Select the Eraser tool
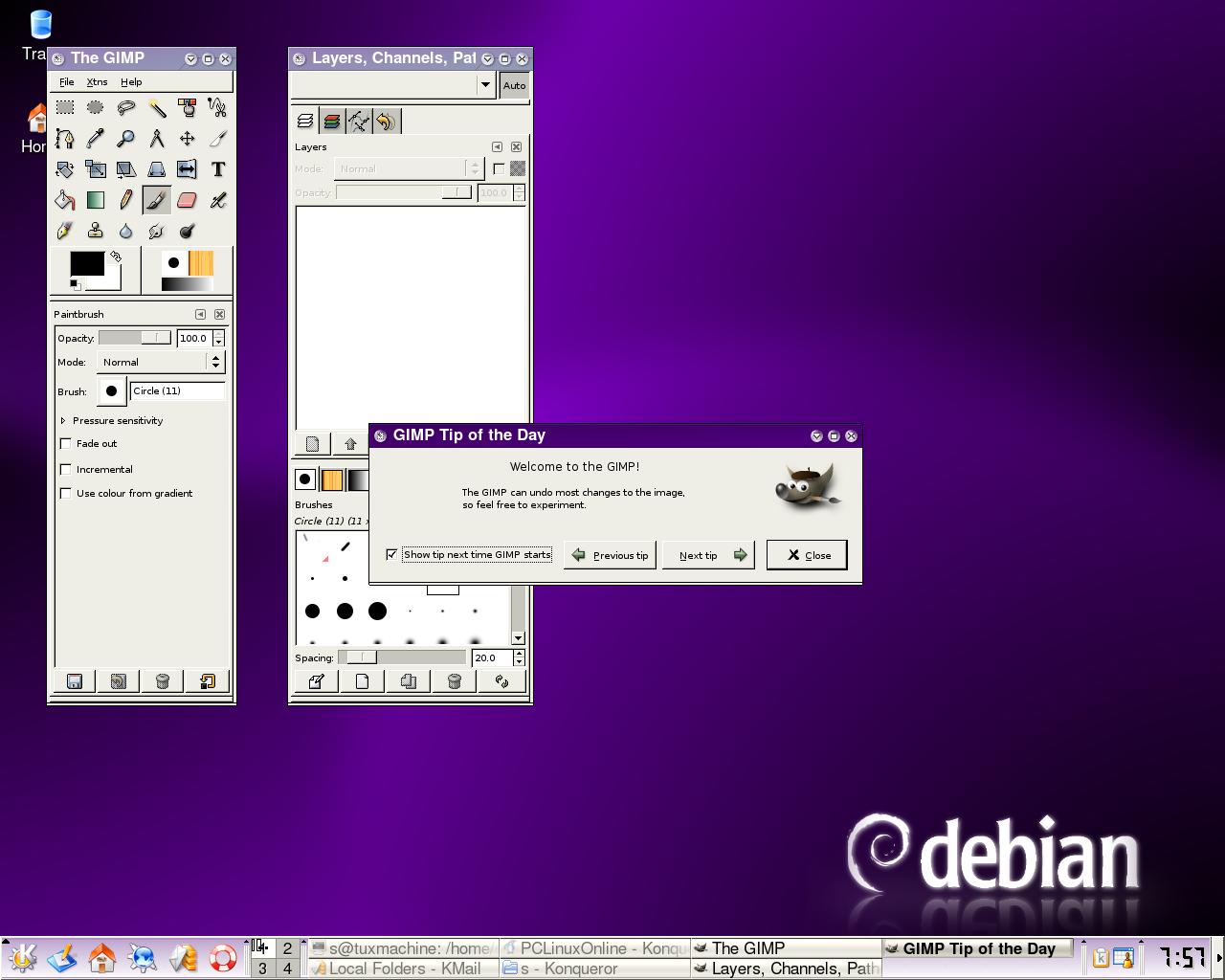 (188, 200)
